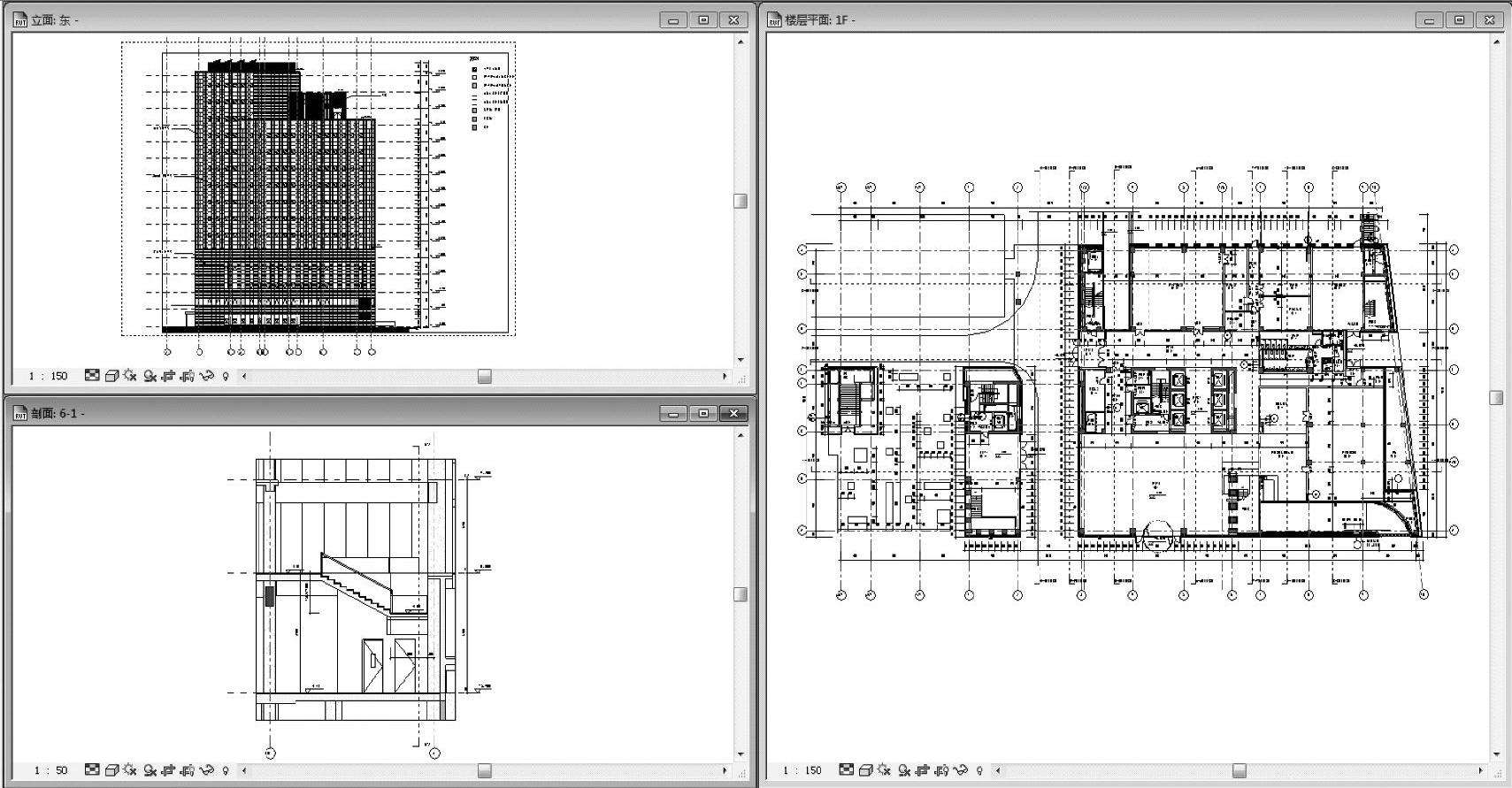The image size is (1512, 788).
Task: Click the horizontal scrollbar thumb in 1F plan view
Action: (1240, 770)
